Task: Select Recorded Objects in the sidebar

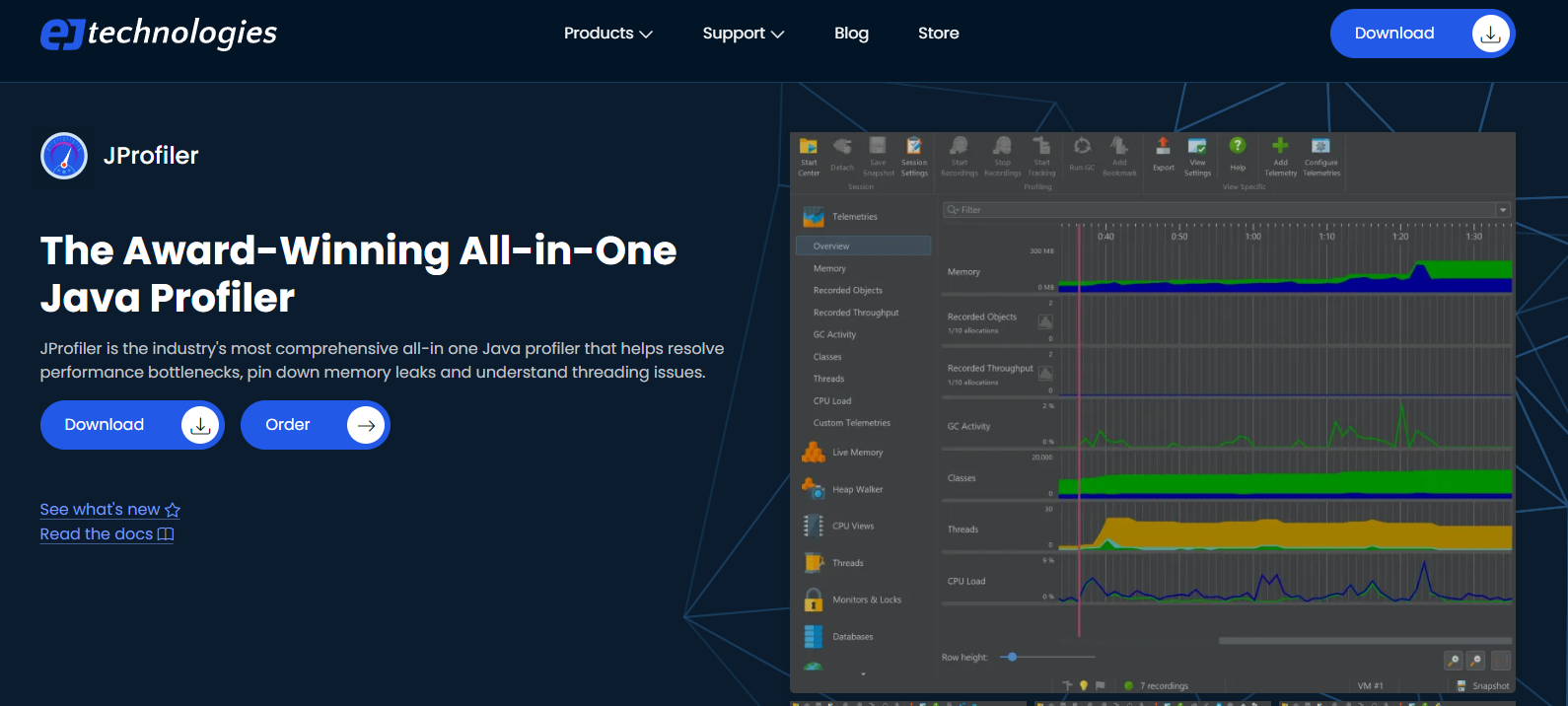Action: tap(848, 291)
